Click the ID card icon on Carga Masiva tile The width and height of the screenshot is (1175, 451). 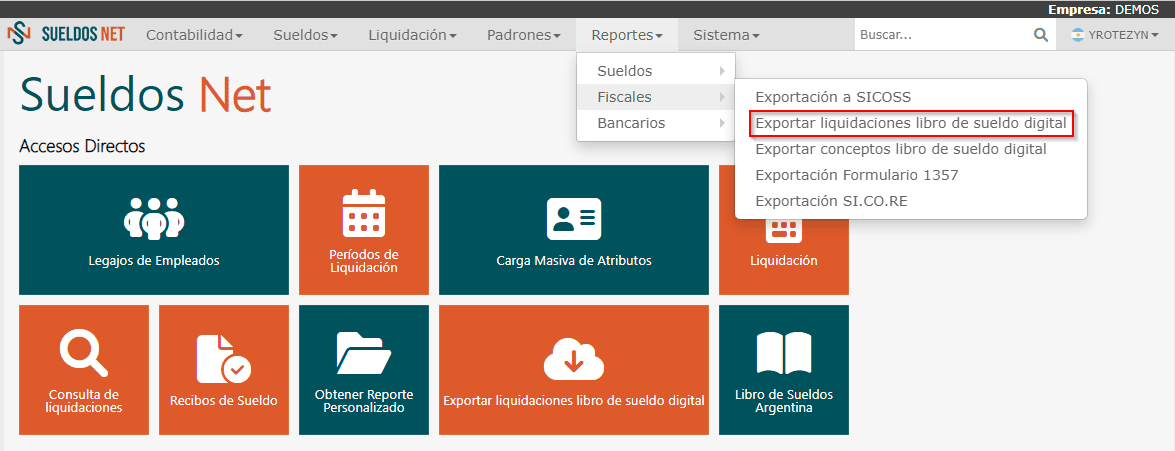[574, 218]
